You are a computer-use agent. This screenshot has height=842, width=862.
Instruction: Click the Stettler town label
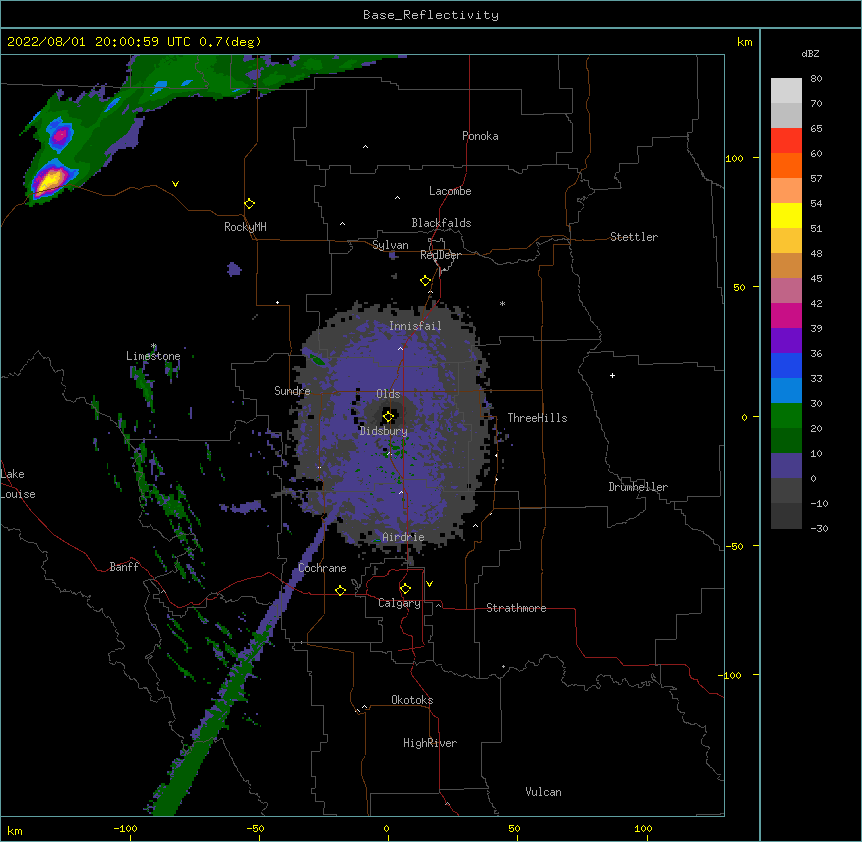click(634, 237)
